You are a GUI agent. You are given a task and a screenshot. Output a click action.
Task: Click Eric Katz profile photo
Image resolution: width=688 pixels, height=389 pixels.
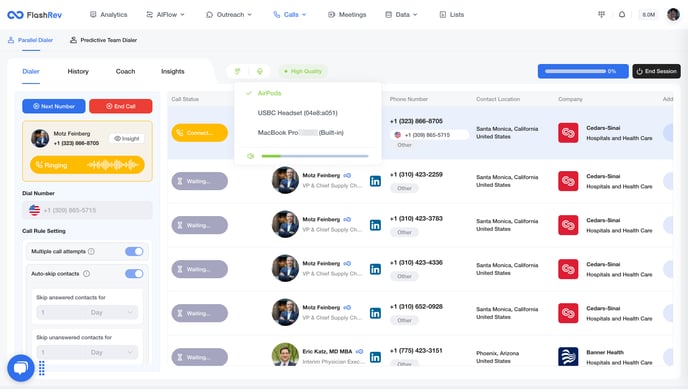[285, 354]
